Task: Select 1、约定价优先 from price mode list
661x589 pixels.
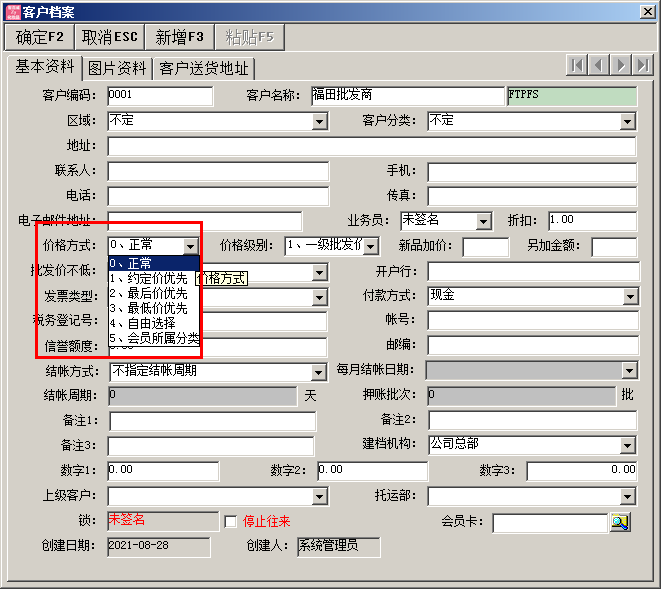Action: (150, 278)
